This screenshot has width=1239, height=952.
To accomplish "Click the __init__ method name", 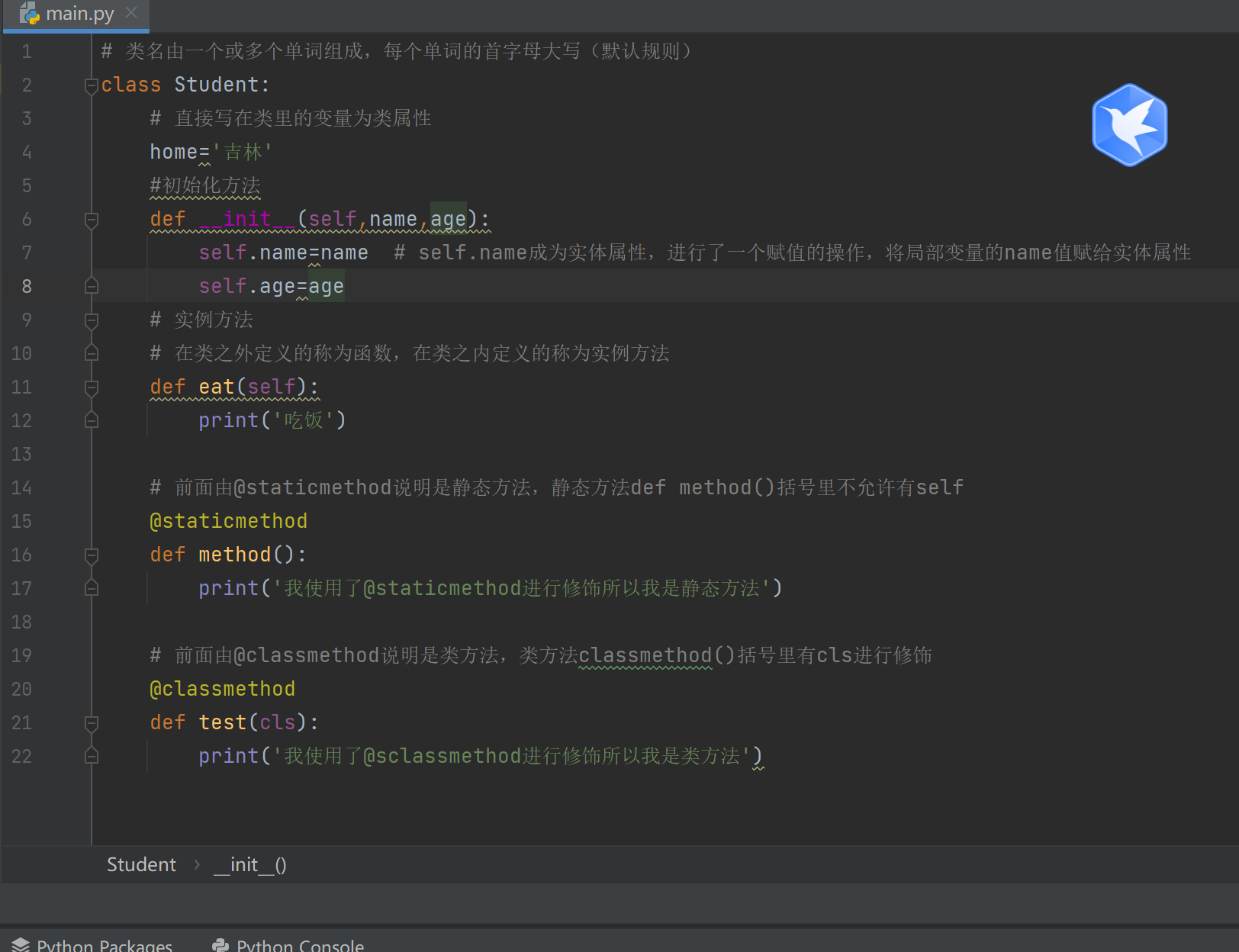I will pos(247,219).
